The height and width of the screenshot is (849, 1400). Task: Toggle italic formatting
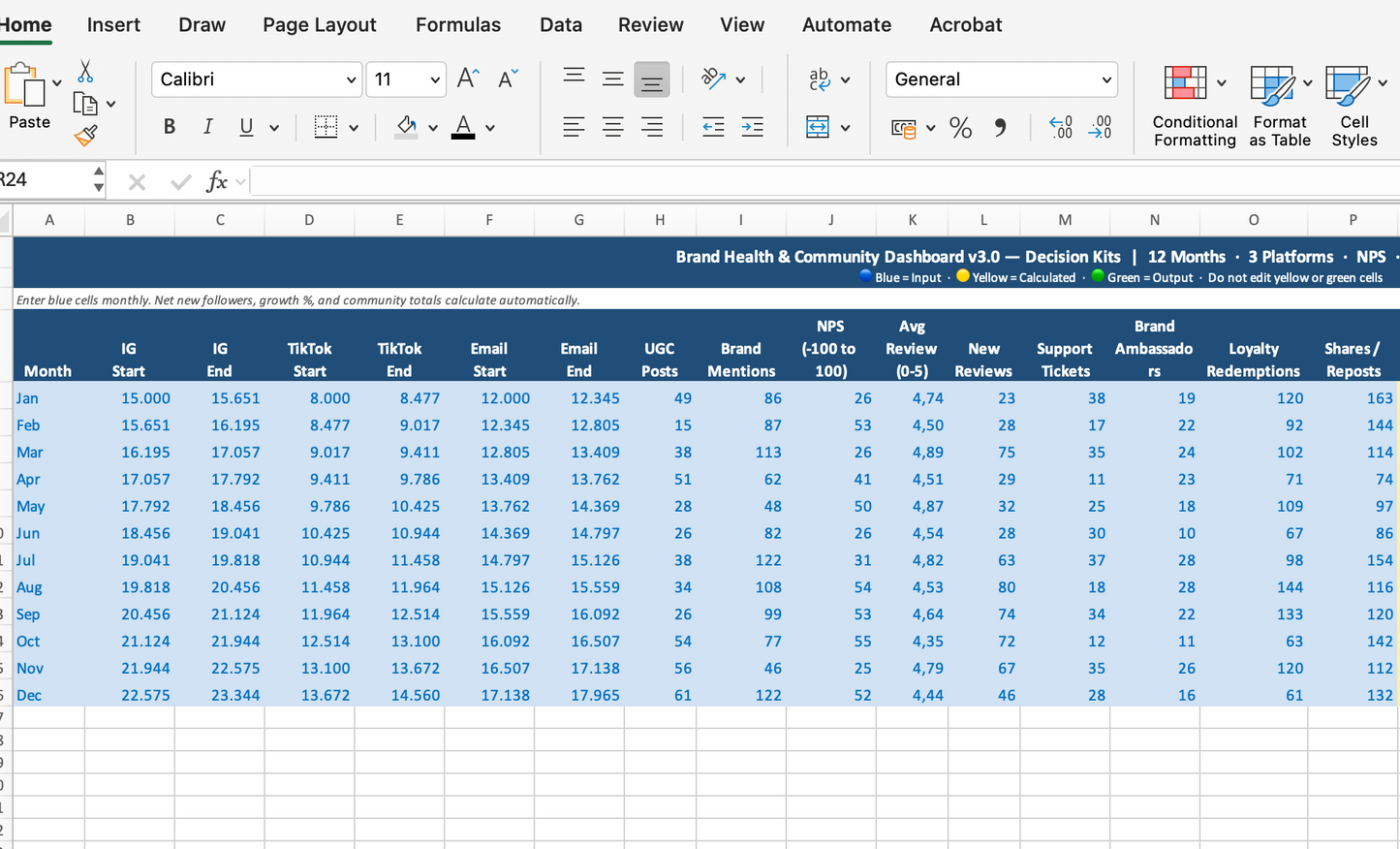pos(207,126)
